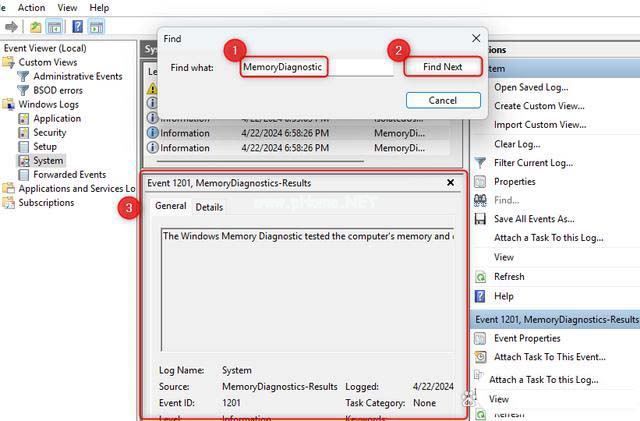Click the Subscriptions icon in tree
Screen dimensions: 640x421
pos(8,203)
